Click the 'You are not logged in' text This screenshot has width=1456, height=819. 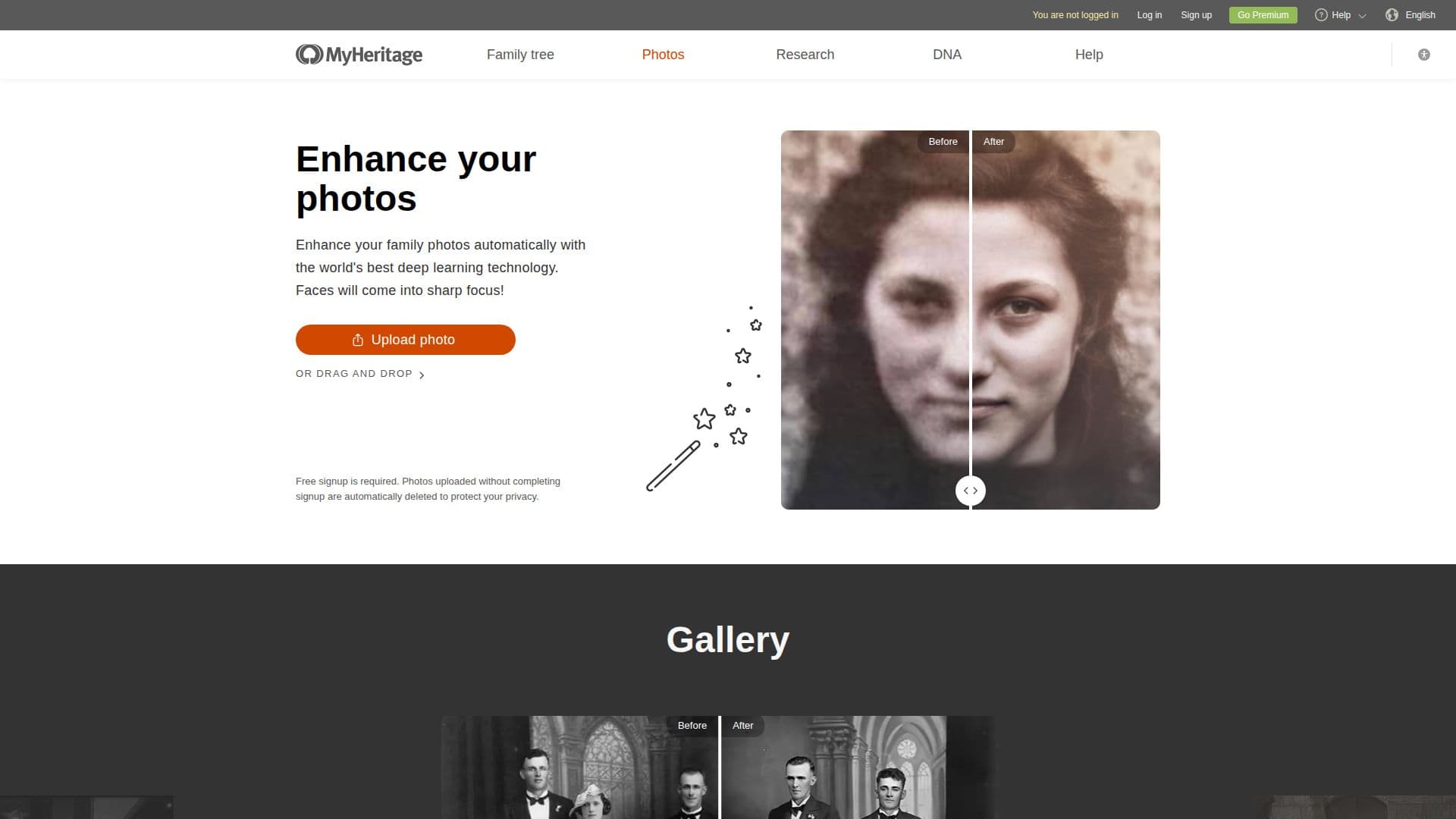pyautogui.click(x=1075, y=15)
